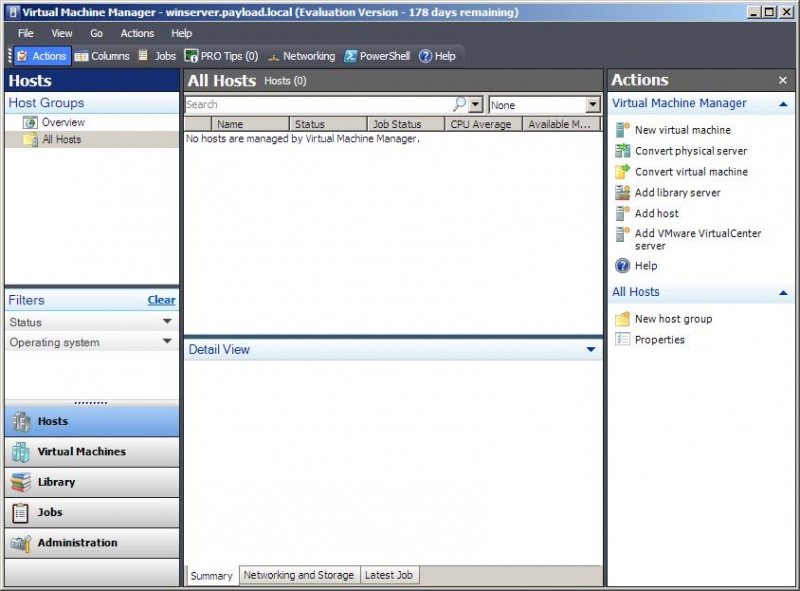Click the Clear filters link
Image resolution: width=800 pixels, height=591 pixels.
coord(161,300)
